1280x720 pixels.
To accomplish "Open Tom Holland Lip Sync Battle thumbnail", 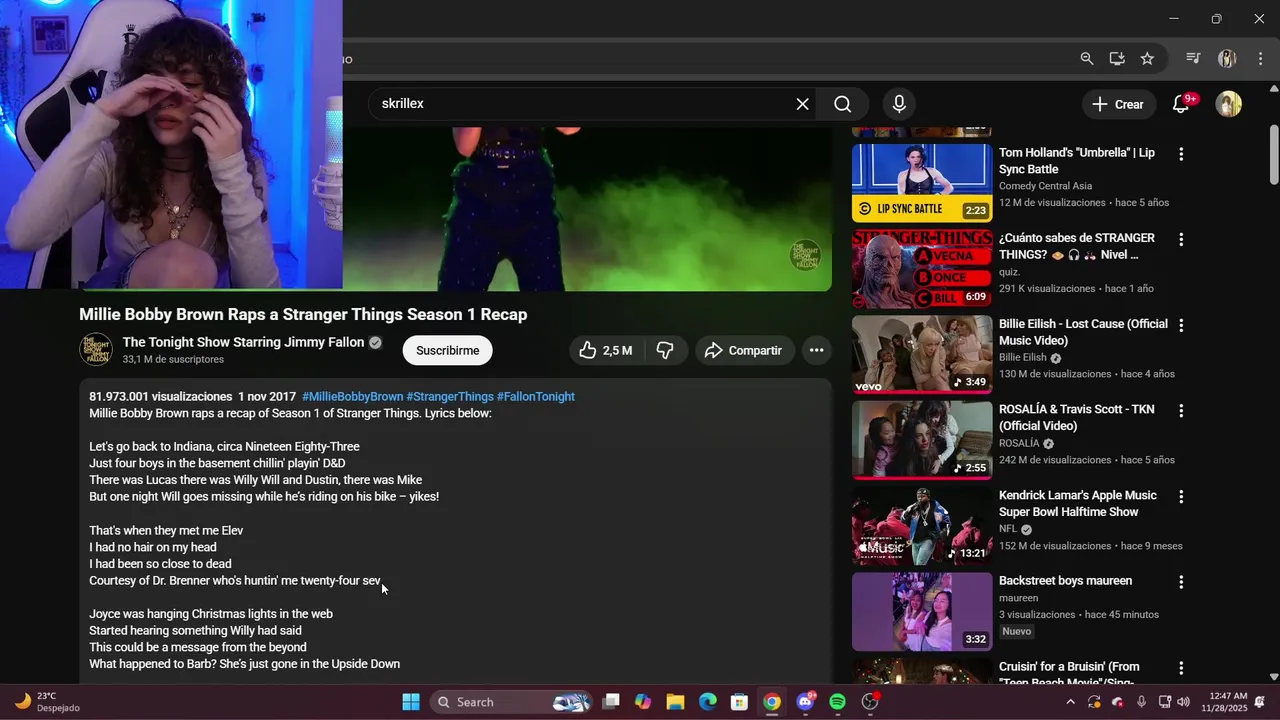I will (x=922, y=183).
